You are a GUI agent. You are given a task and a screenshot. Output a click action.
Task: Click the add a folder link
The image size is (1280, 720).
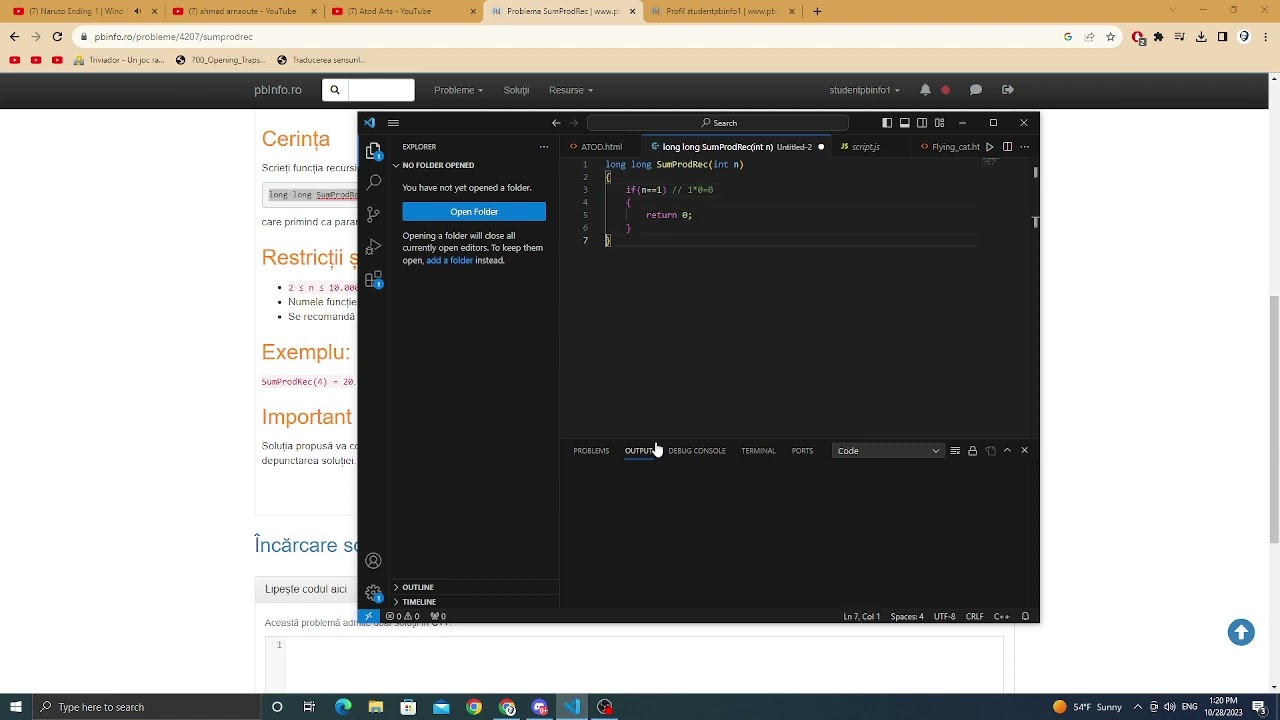(x=449, y=260)
